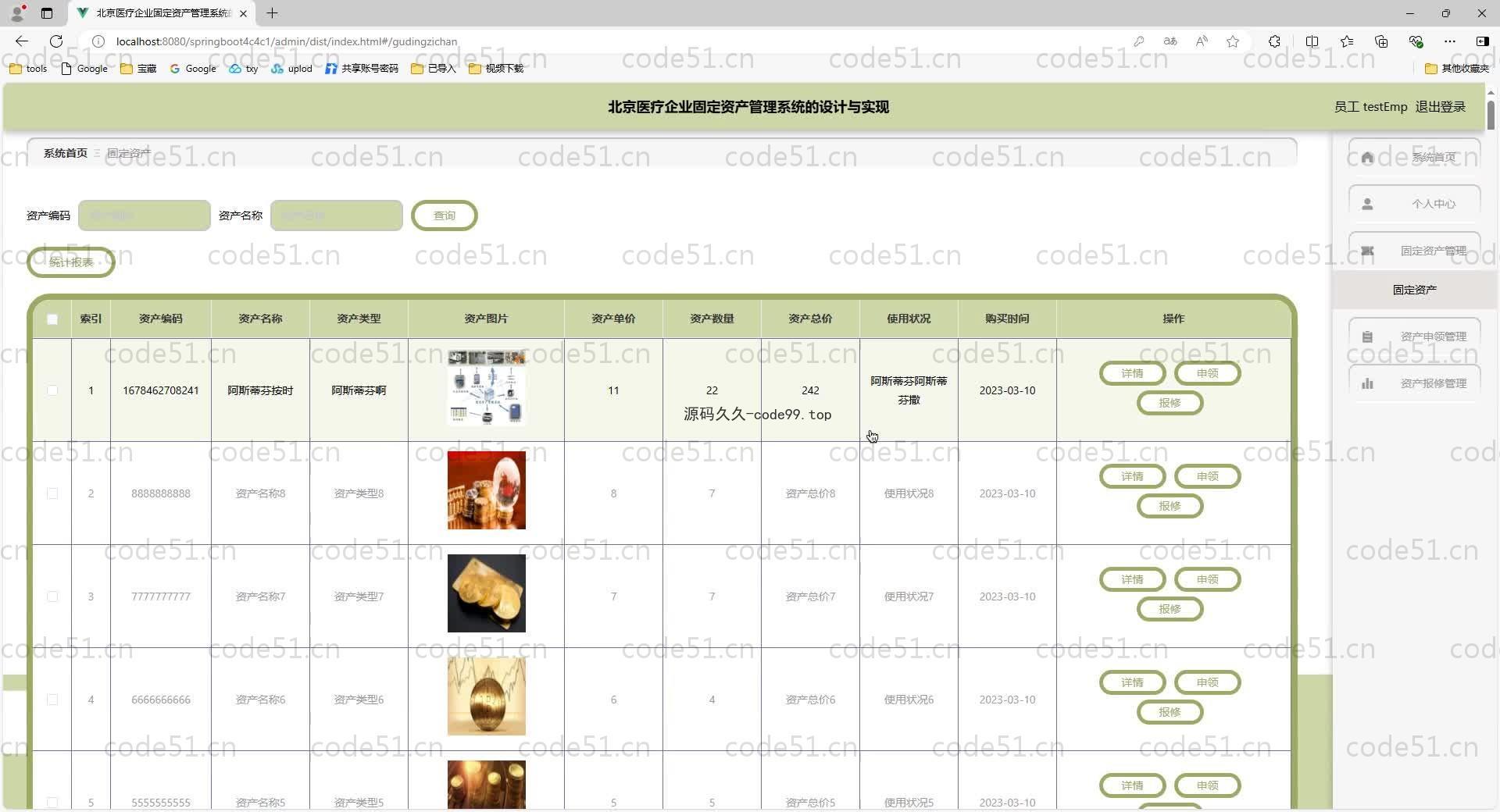The height and width of the screenshot is (812, 1500).
Task: Add page to favorites star icon
Action: pos(1233,41)
